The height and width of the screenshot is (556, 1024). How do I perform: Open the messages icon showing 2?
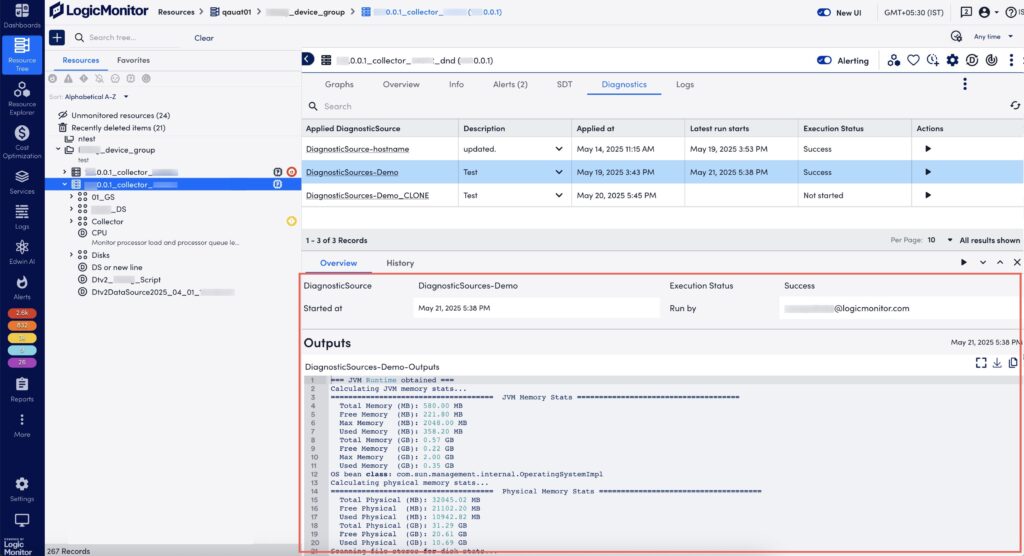[965, 12]
